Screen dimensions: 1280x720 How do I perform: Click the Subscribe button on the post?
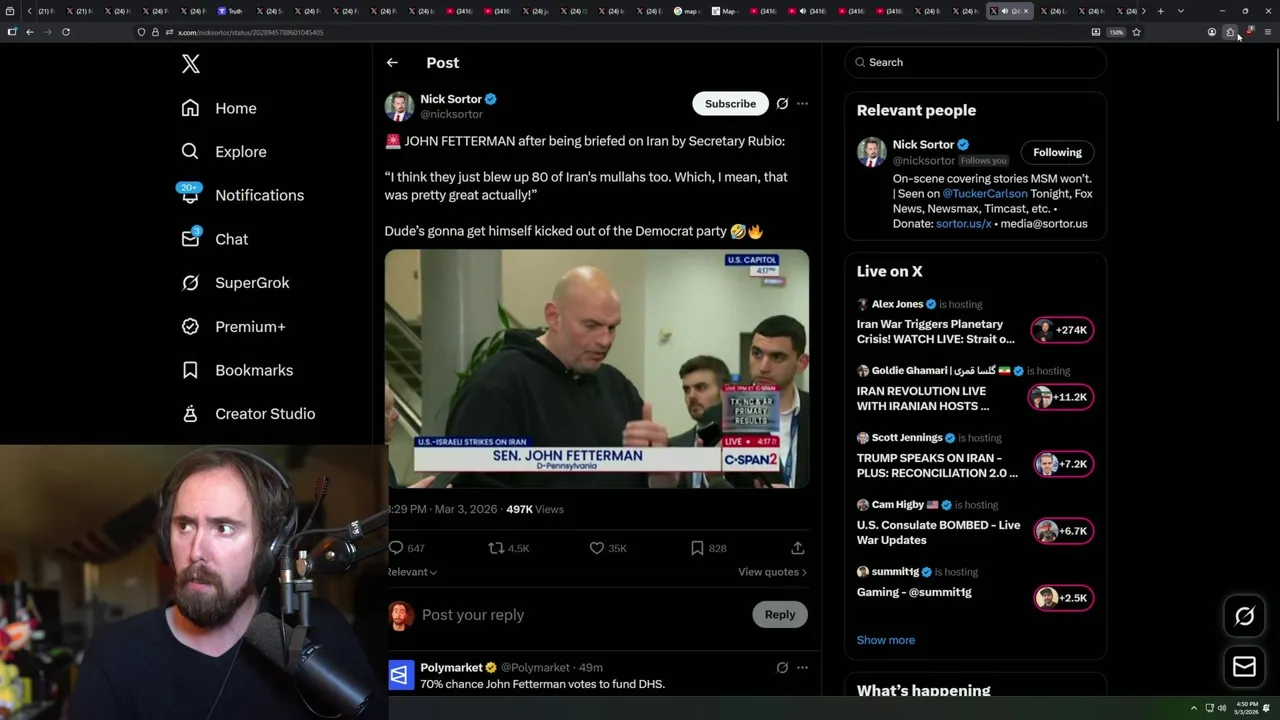click(x=730, y=104)
